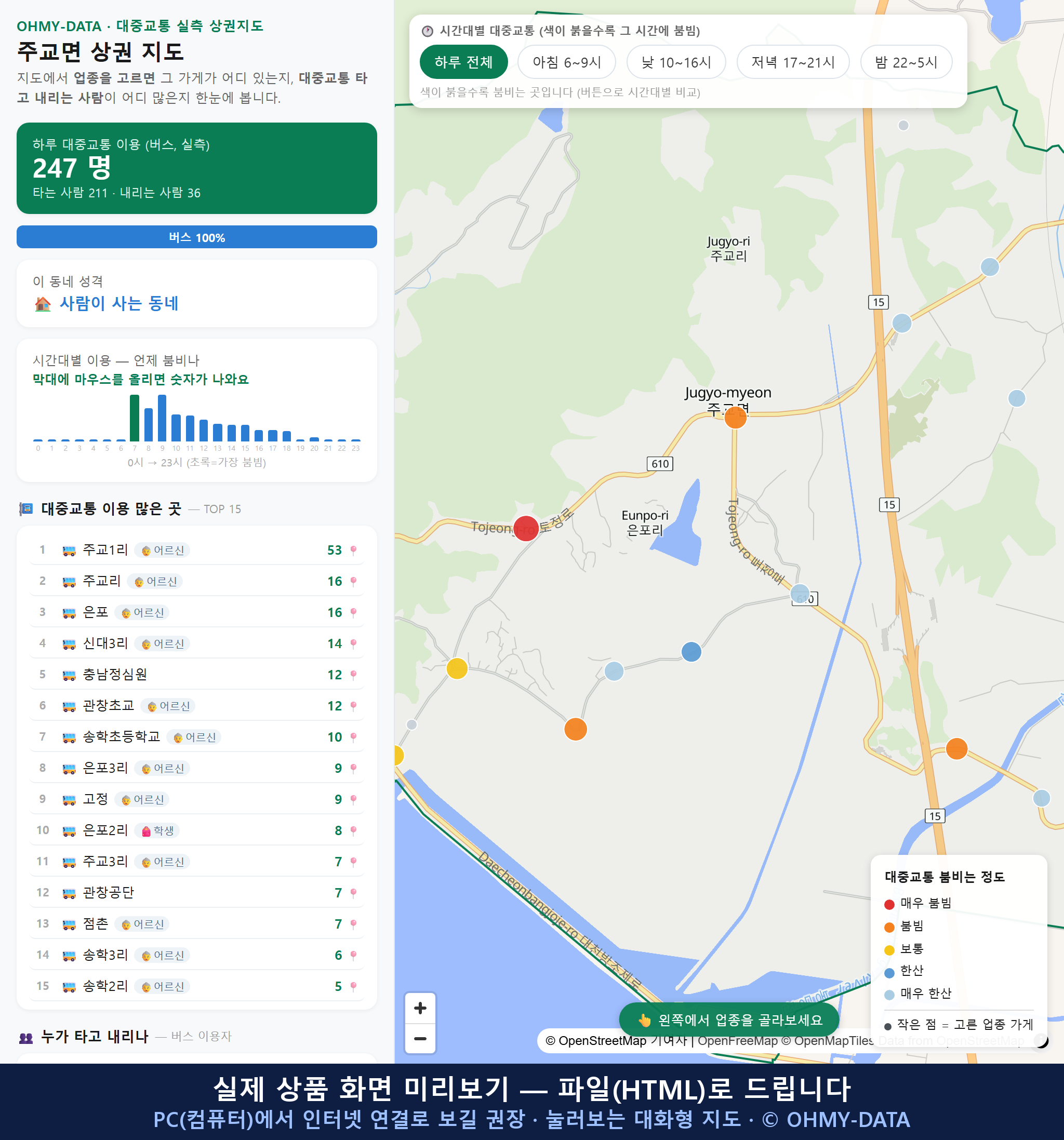Screen dimensions: 1064x1140
Task: Click the 사람이 사는 동네 label
Action: (x=119, y=303)
